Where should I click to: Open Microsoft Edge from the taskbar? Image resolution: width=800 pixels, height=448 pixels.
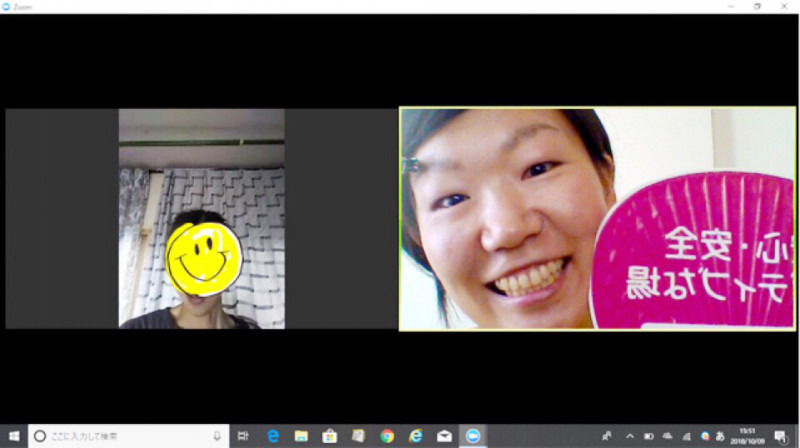pyautogui.click(x=272, y=436)
